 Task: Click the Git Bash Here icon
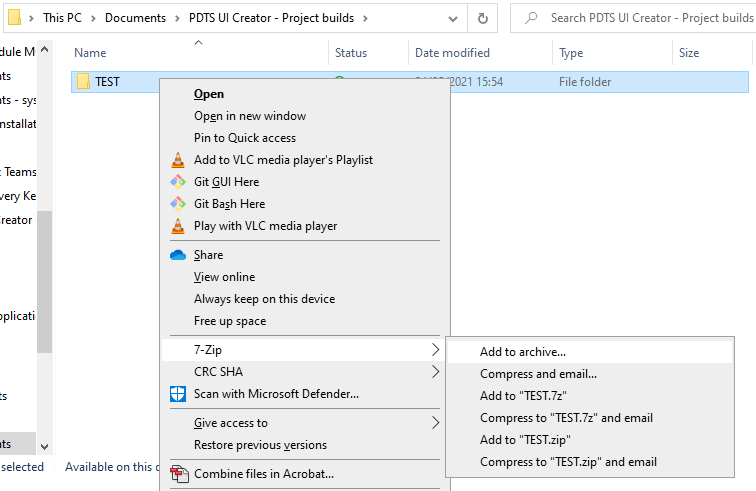pos(178,204)
